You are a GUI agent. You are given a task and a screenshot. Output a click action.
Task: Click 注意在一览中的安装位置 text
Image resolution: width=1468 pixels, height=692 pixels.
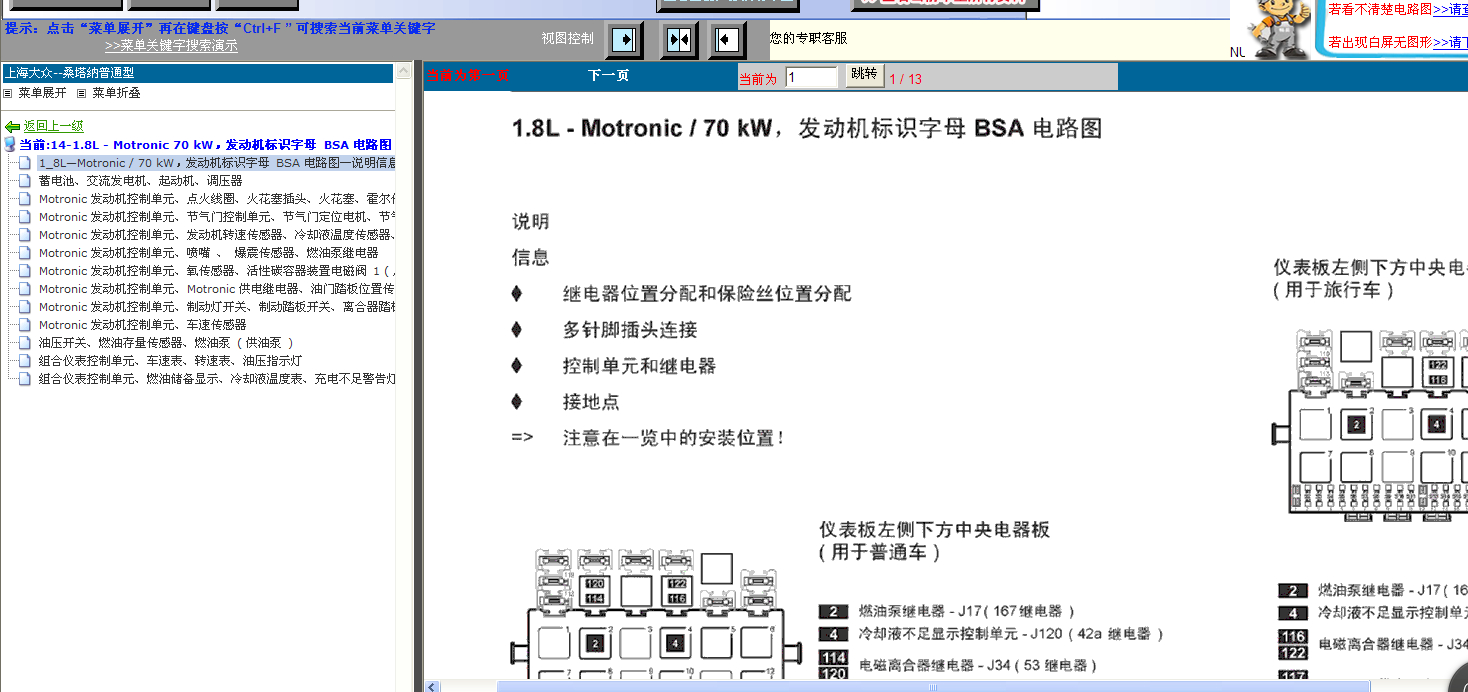[x=674, y=438]
